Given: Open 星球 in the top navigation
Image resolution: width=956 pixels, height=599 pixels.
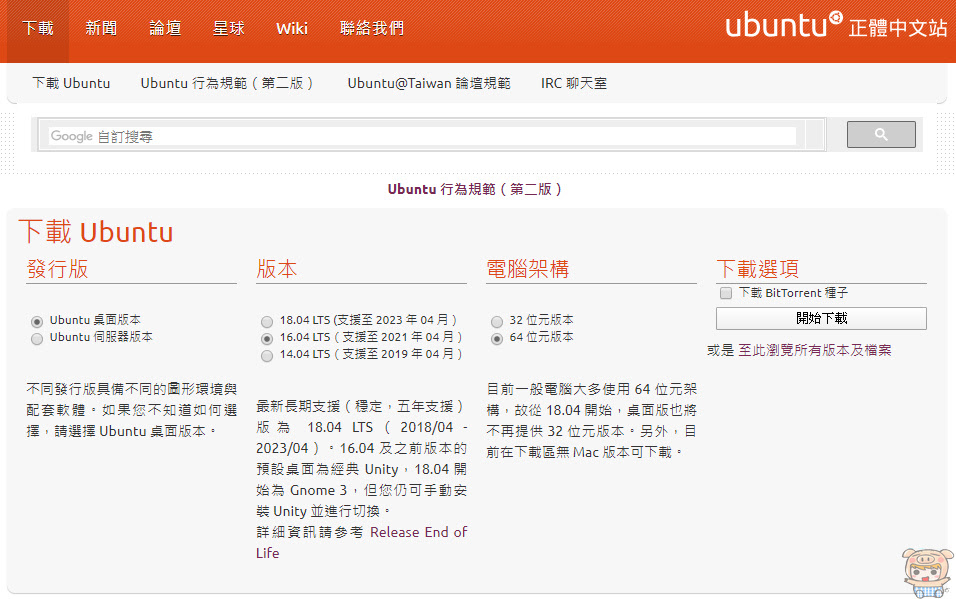Looking at the screenshot, I should point(229,28).
